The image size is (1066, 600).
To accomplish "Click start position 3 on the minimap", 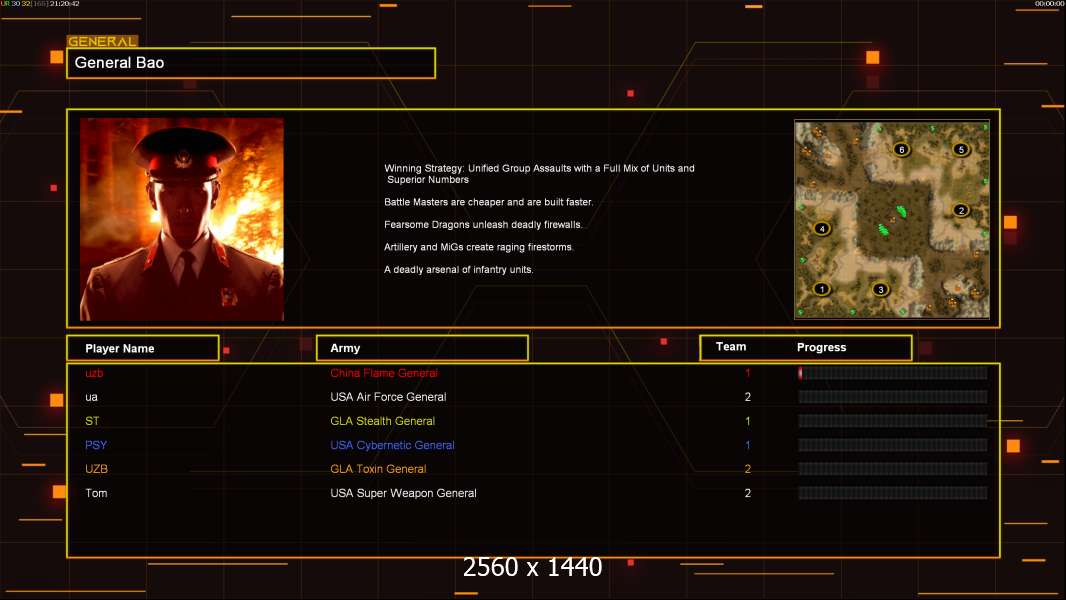I will point(880,290).
